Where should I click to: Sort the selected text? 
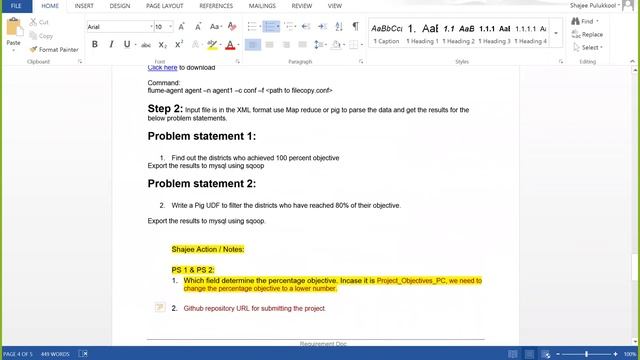click(339, 27)
